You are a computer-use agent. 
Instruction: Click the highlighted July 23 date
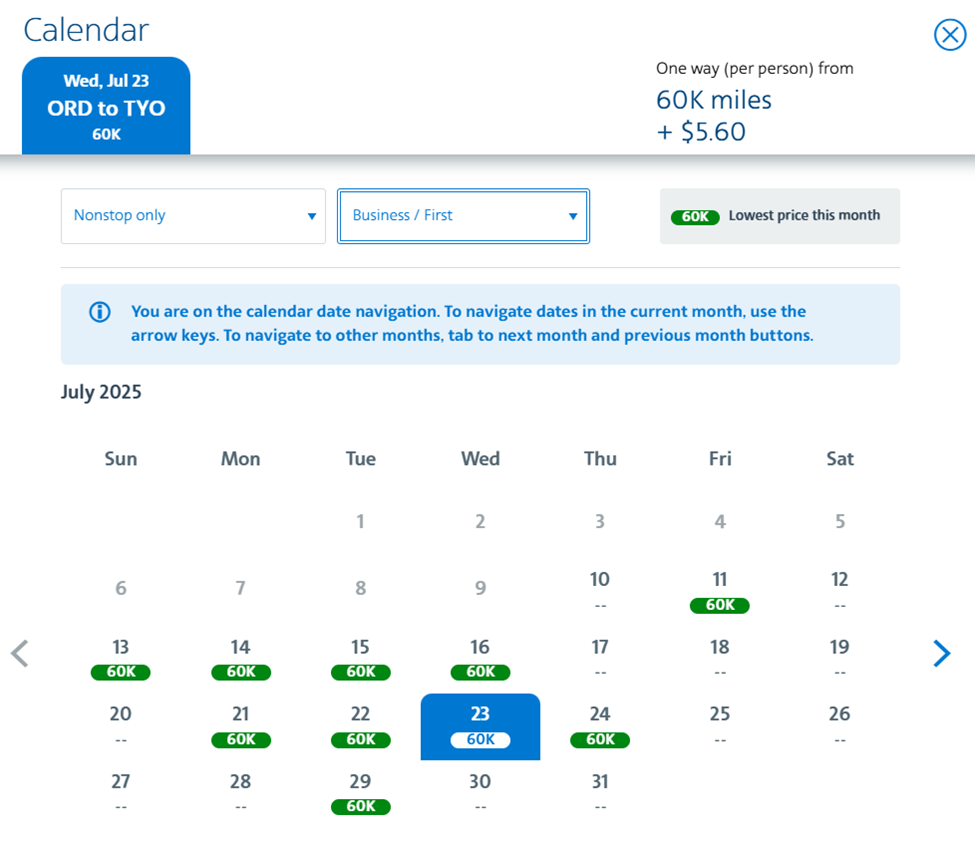pyautogui.click(x=480, y=726)
